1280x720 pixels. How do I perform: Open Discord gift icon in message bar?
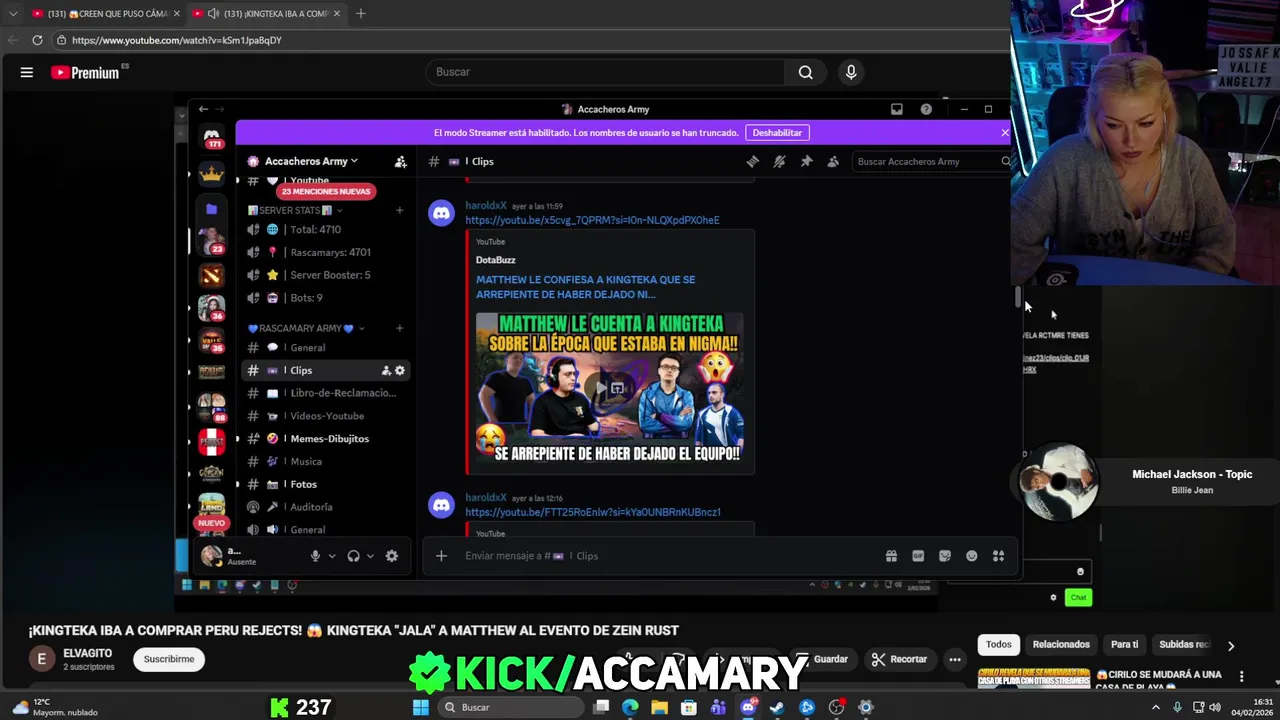click(891, 556)
